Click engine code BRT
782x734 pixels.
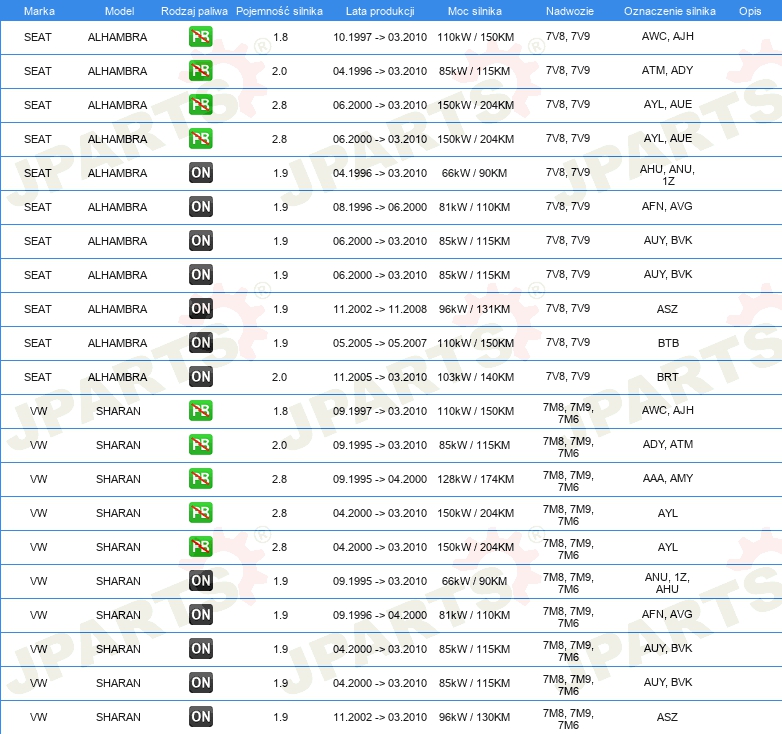coord(667,377)
